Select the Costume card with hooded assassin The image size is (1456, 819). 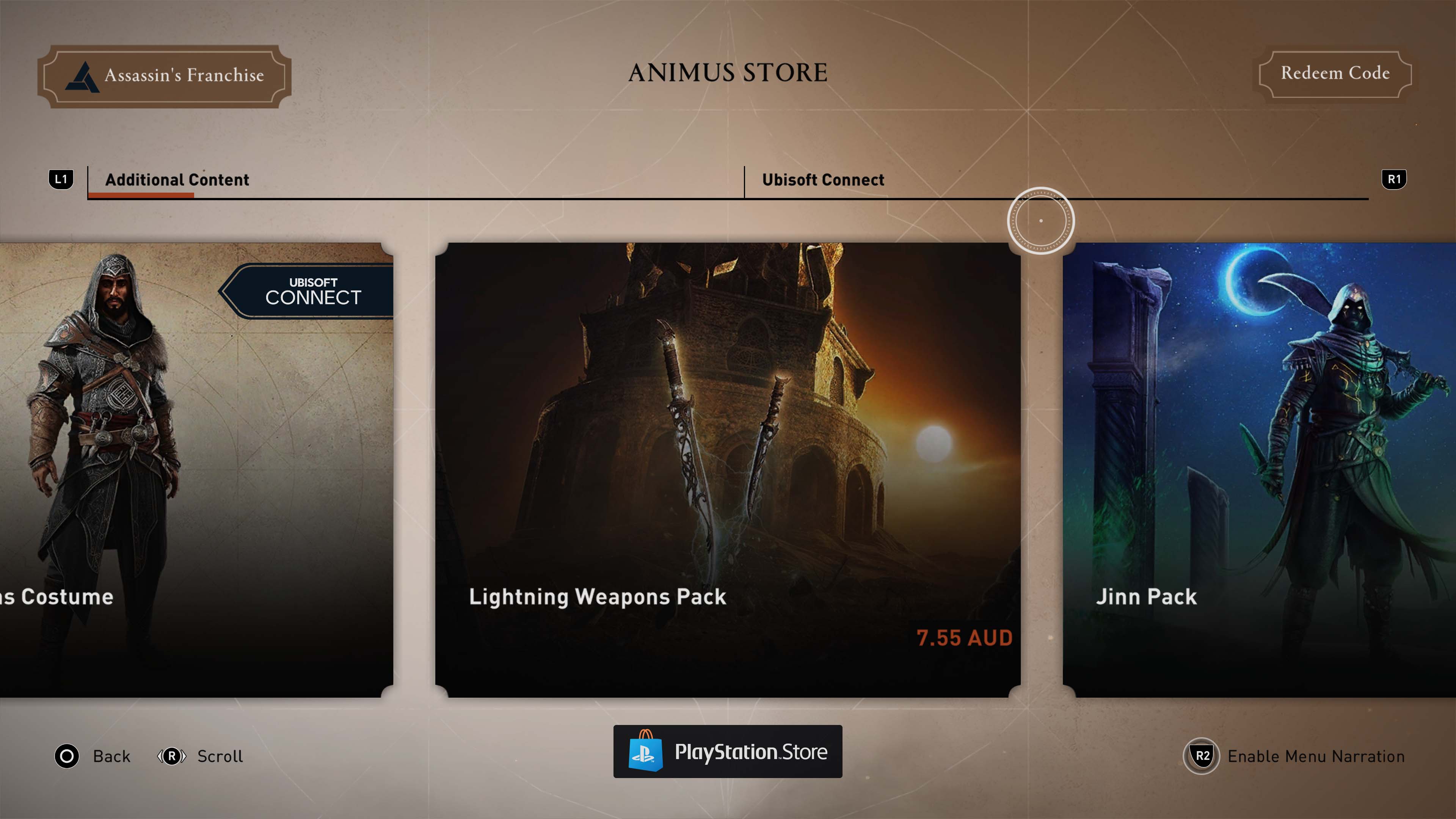196,470
